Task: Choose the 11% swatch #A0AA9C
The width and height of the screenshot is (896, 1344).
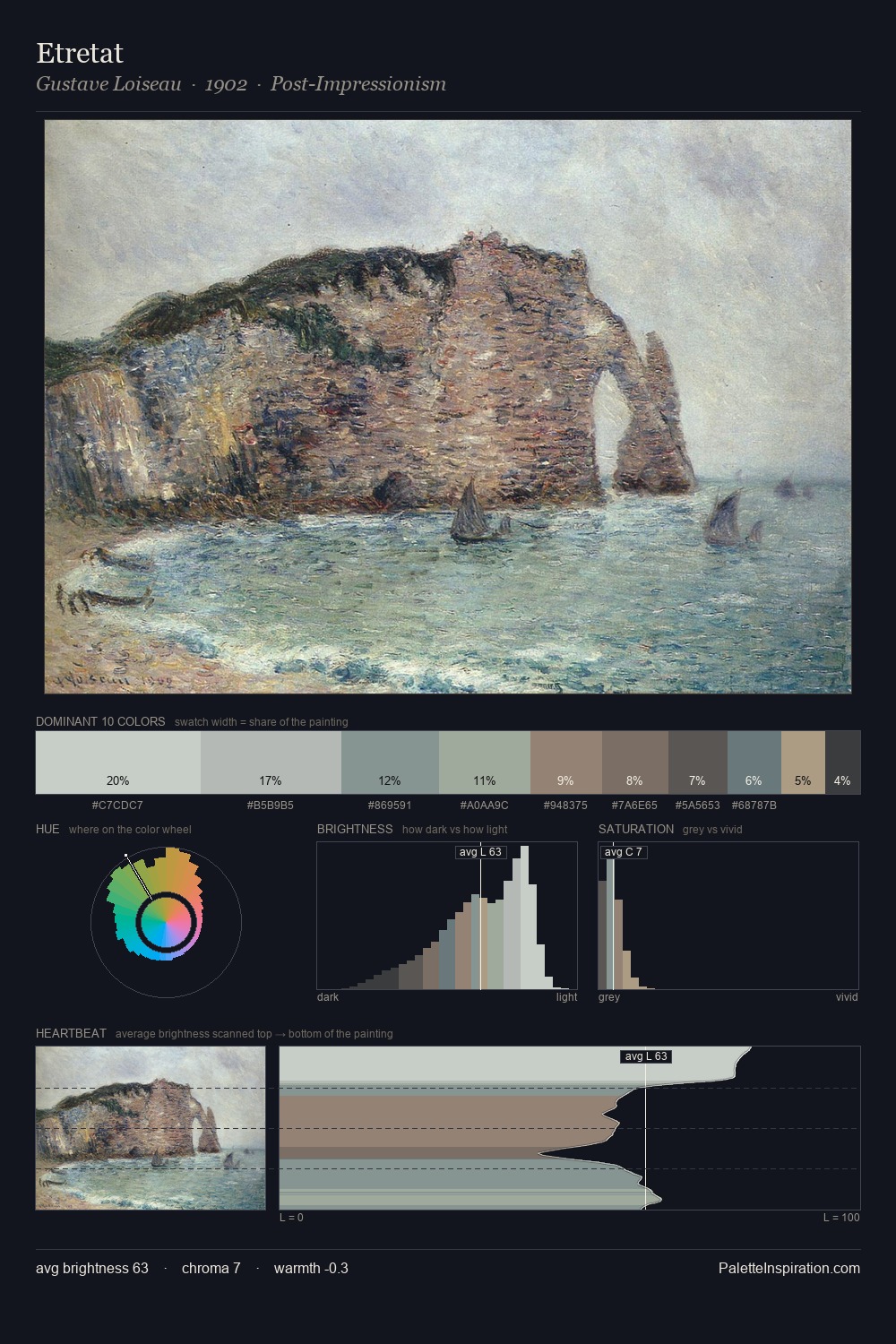Action: (x=485, y=762)
